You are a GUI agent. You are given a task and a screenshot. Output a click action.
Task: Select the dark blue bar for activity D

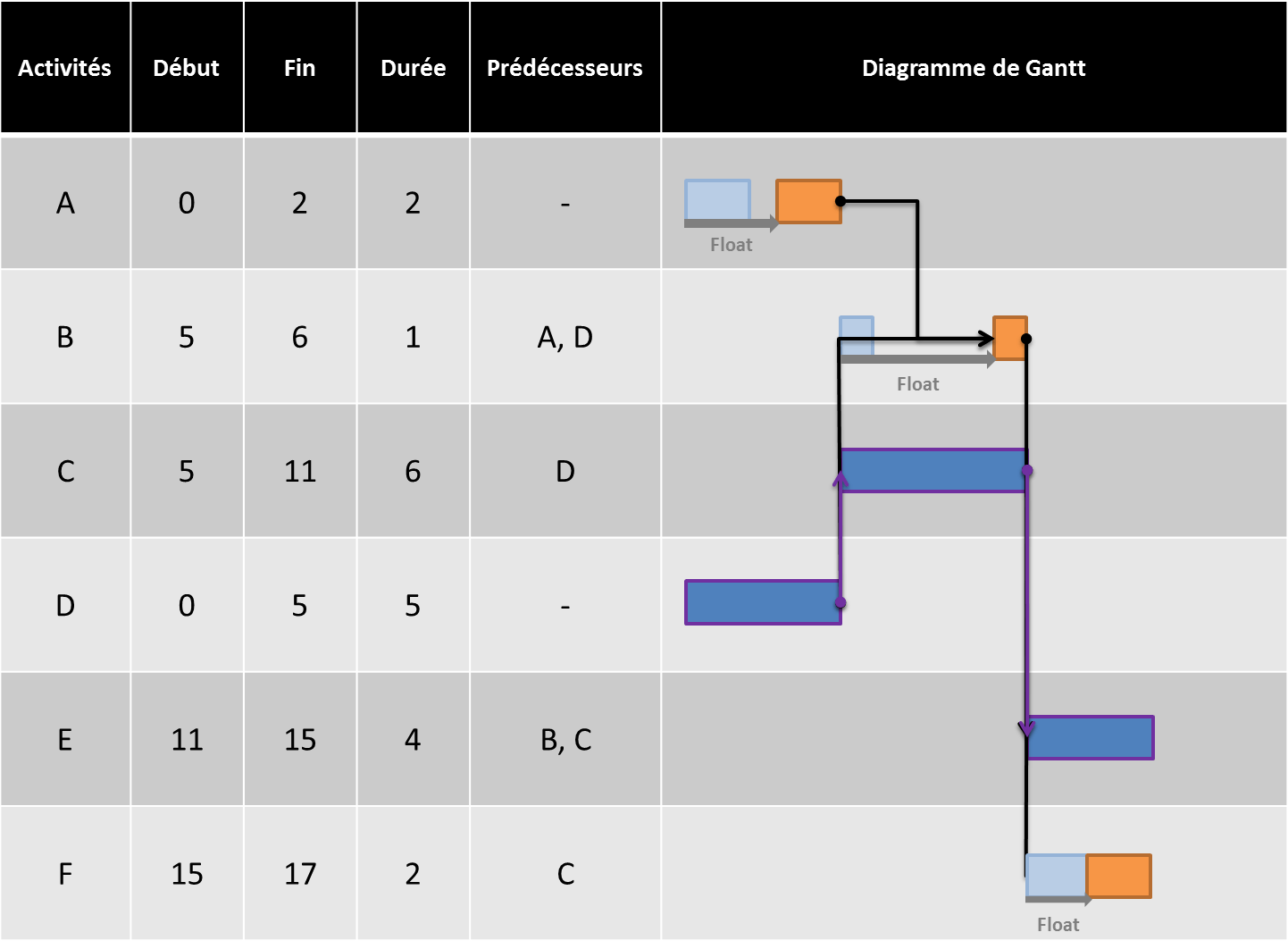coord(763,602)
